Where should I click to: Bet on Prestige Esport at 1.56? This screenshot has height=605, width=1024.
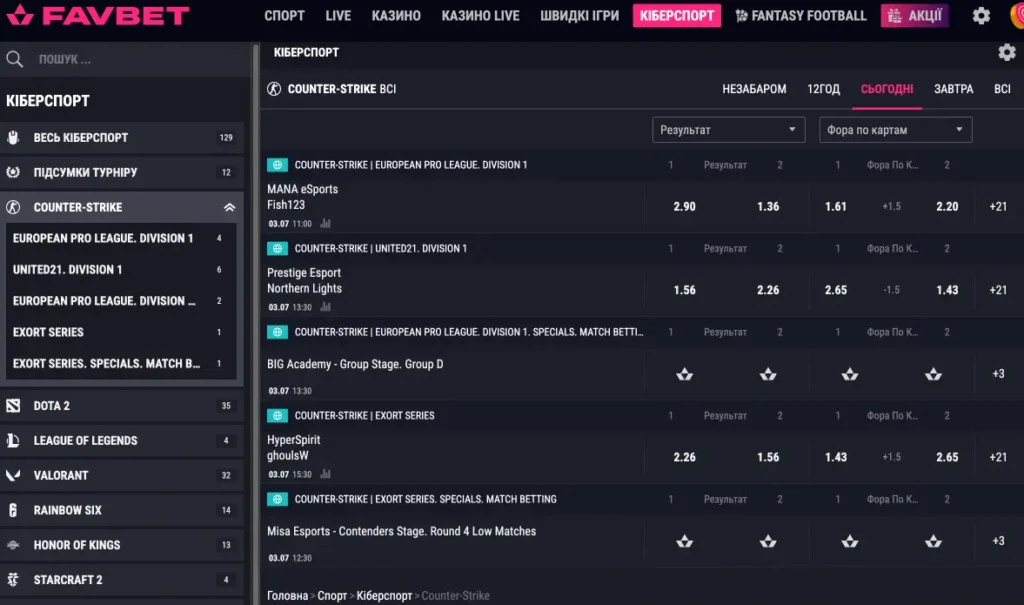(684, 290)
